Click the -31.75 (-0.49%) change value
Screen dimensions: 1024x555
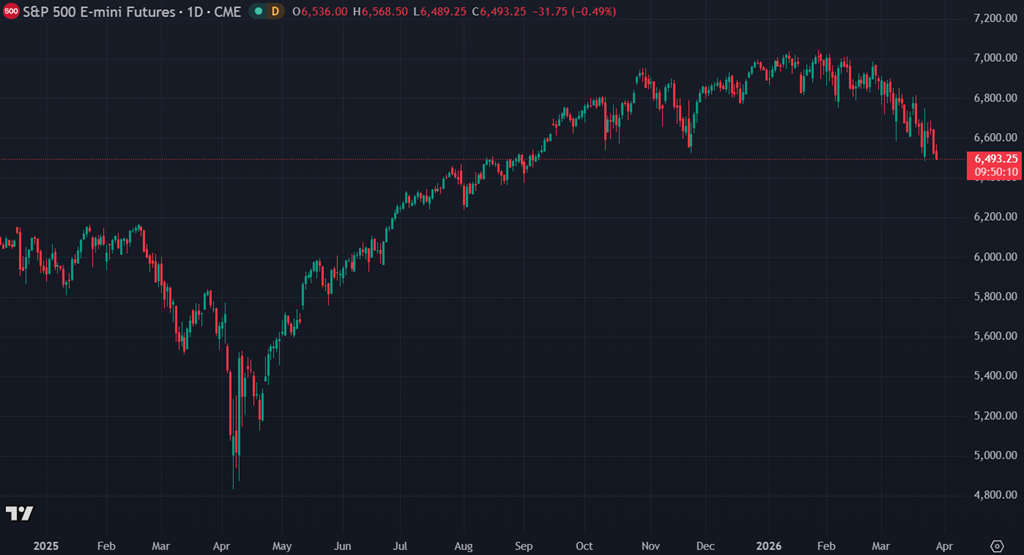(x=579, y=11)
